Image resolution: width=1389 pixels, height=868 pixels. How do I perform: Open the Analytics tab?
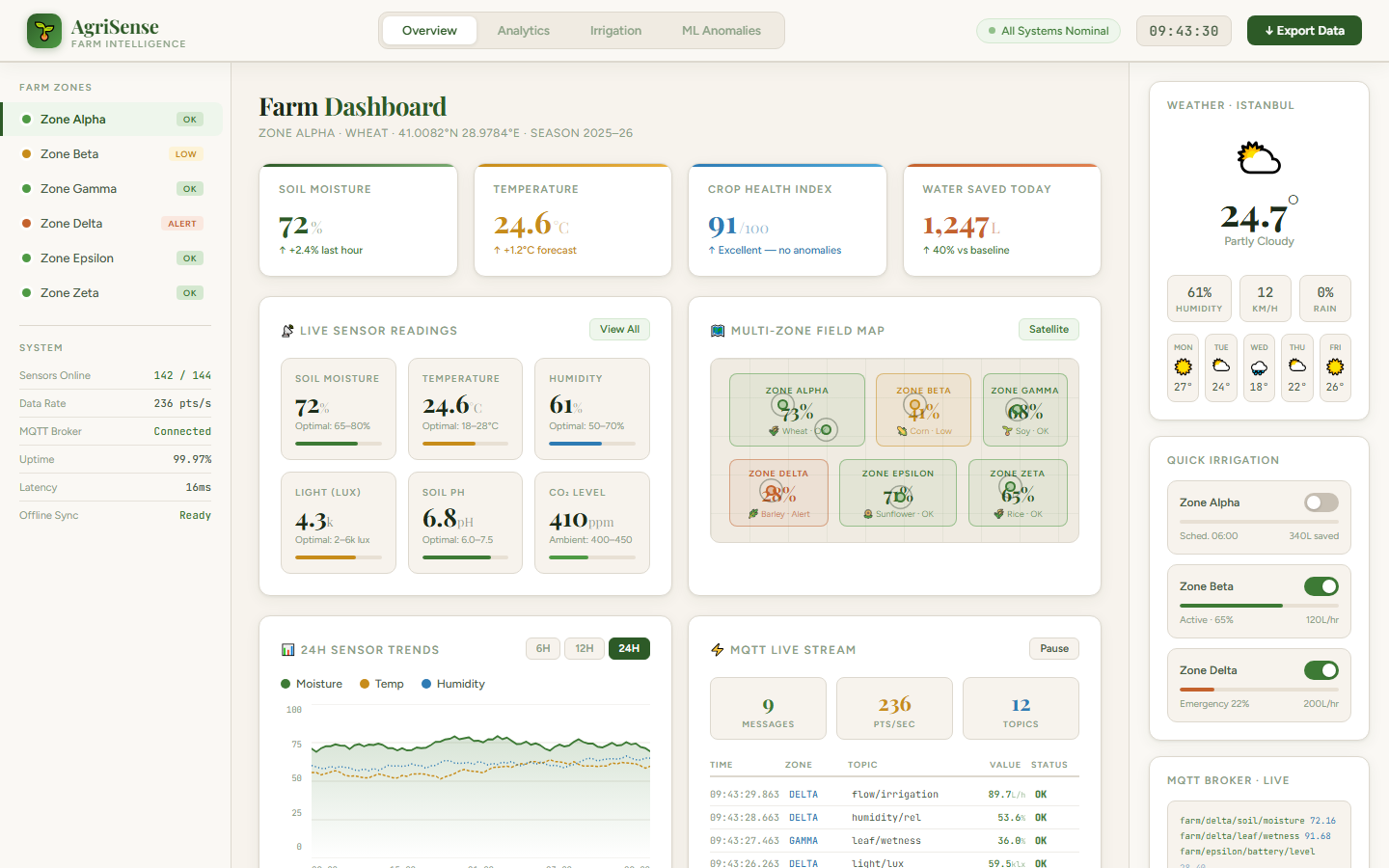(x=524, y=31)
